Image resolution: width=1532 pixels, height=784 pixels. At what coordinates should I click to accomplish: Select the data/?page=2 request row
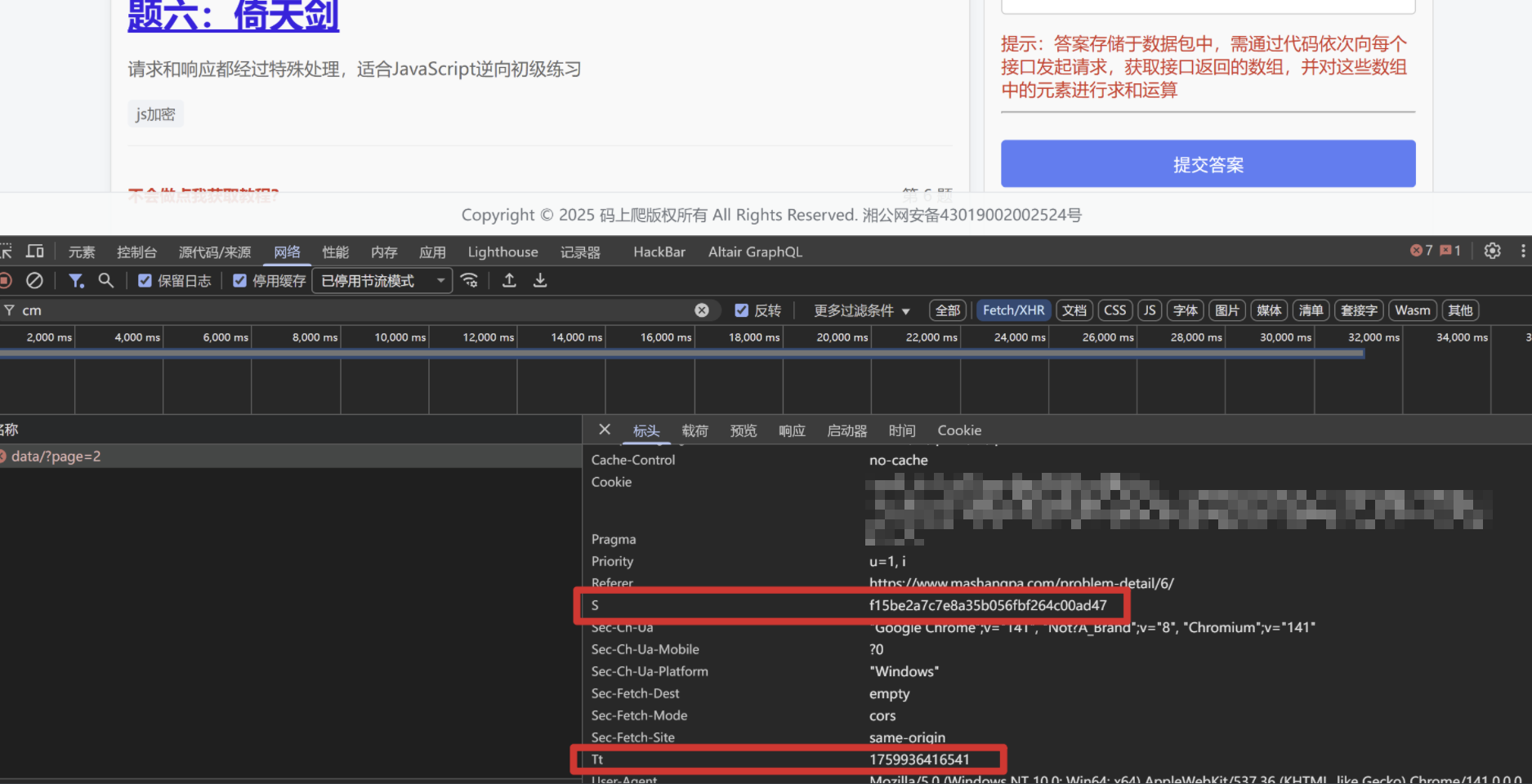tap(290, 457)
